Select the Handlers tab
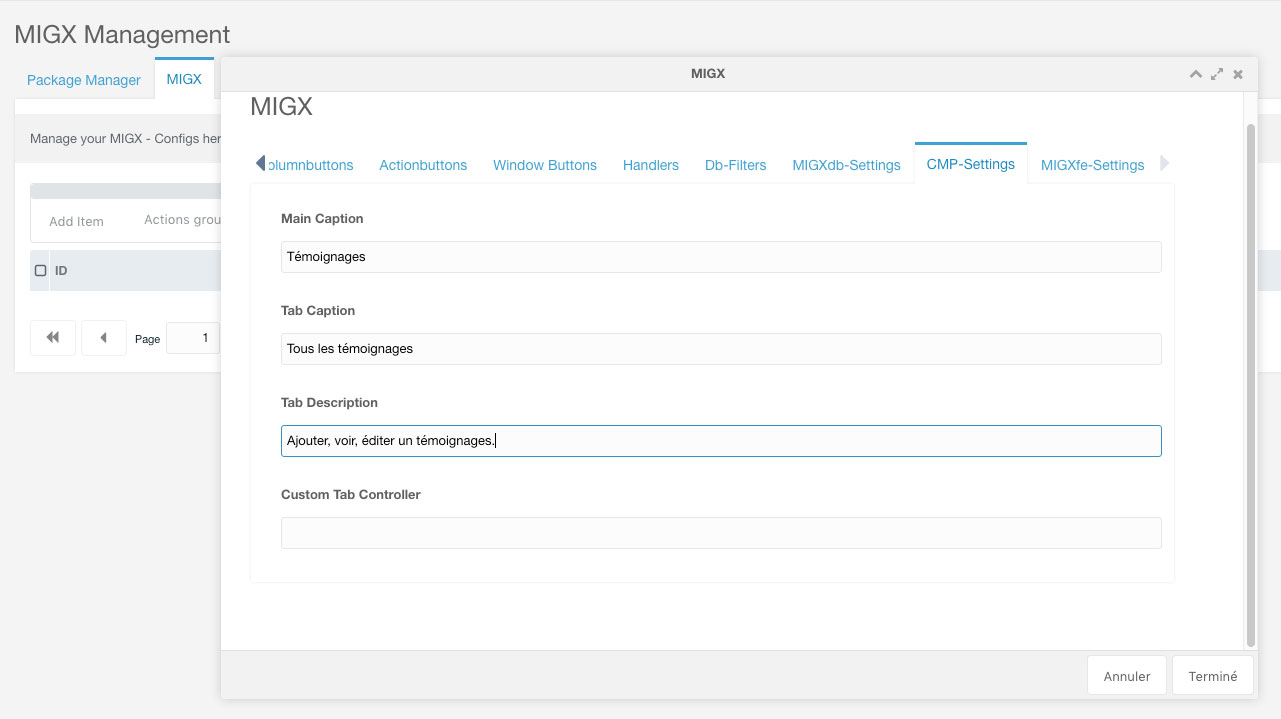This screenshot has height=719, width=1281. 651,165
